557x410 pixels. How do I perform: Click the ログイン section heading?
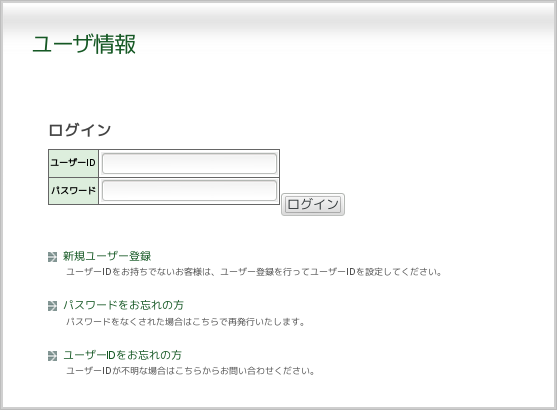point(80,130)
